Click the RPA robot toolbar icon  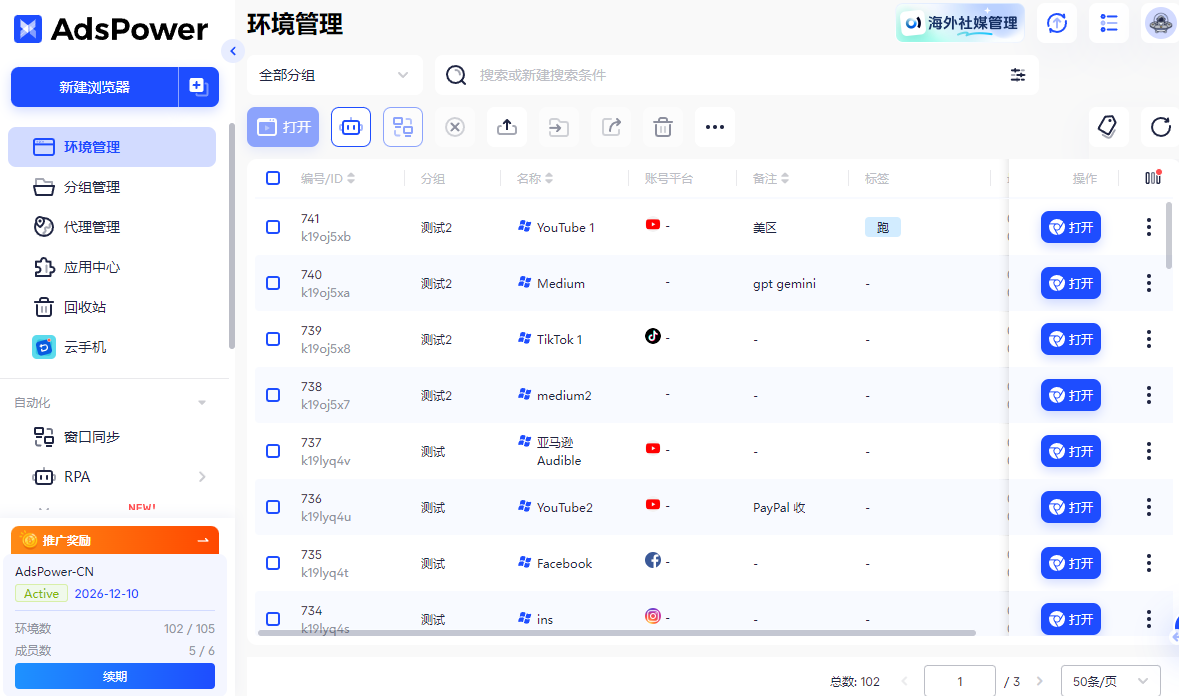click(350, 127)
